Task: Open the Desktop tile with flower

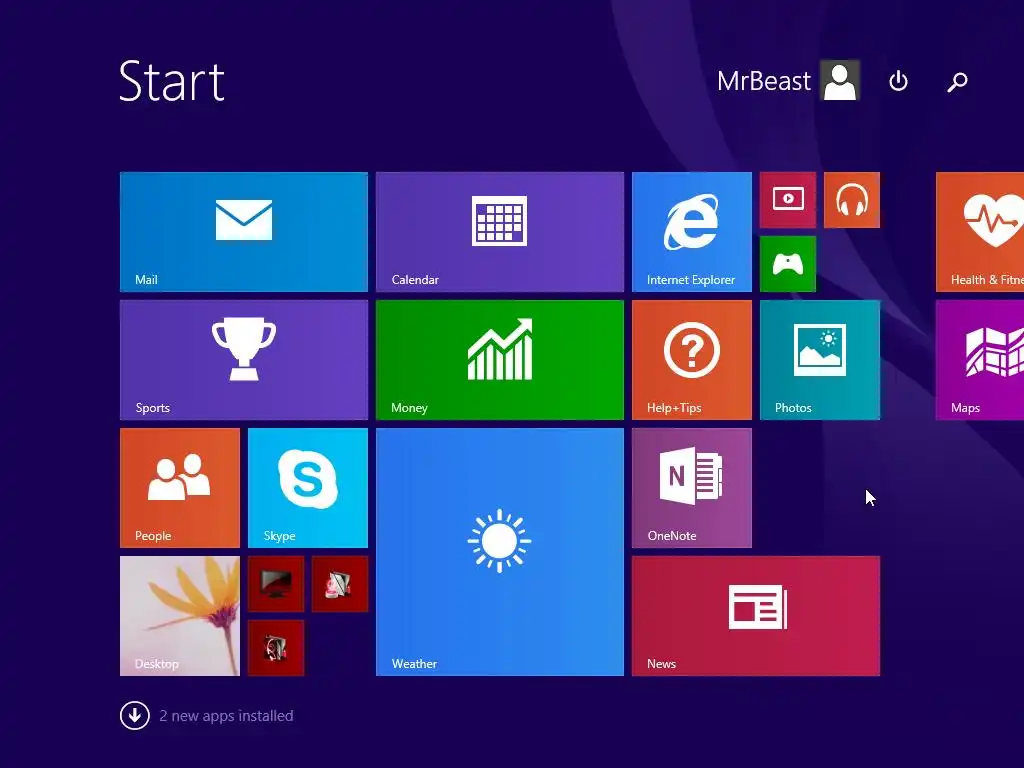Action: point(180,616)
